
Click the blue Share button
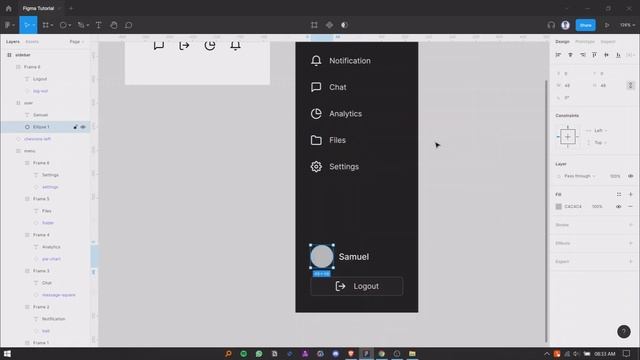(585, 25)
